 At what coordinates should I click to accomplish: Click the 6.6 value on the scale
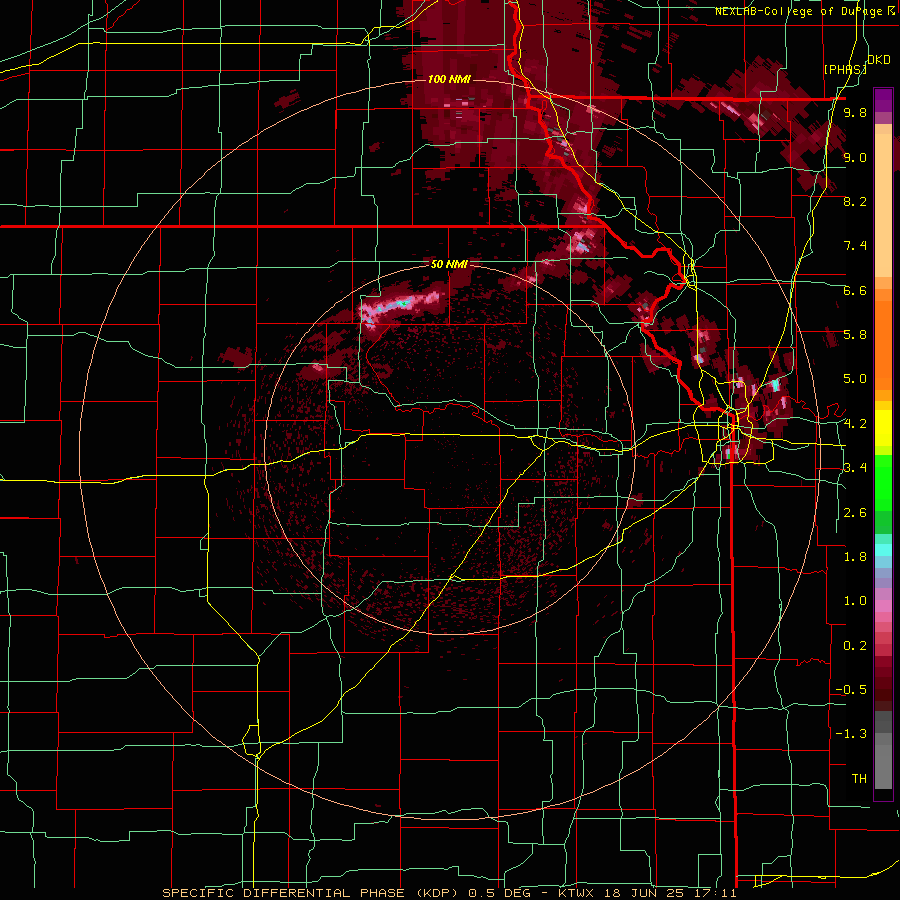pyautogui.click(x=855, y=290)
